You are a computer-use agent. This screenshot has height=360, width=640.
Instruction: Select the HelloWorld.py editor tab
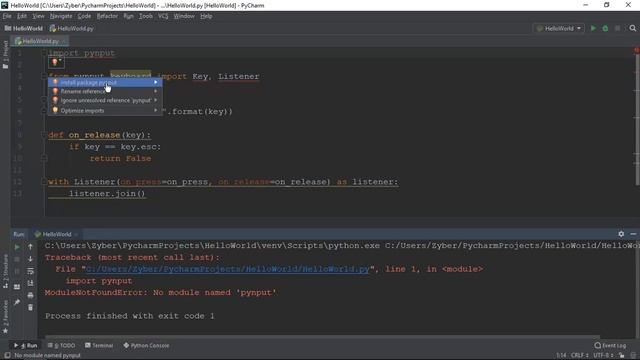tap(40, 41)
